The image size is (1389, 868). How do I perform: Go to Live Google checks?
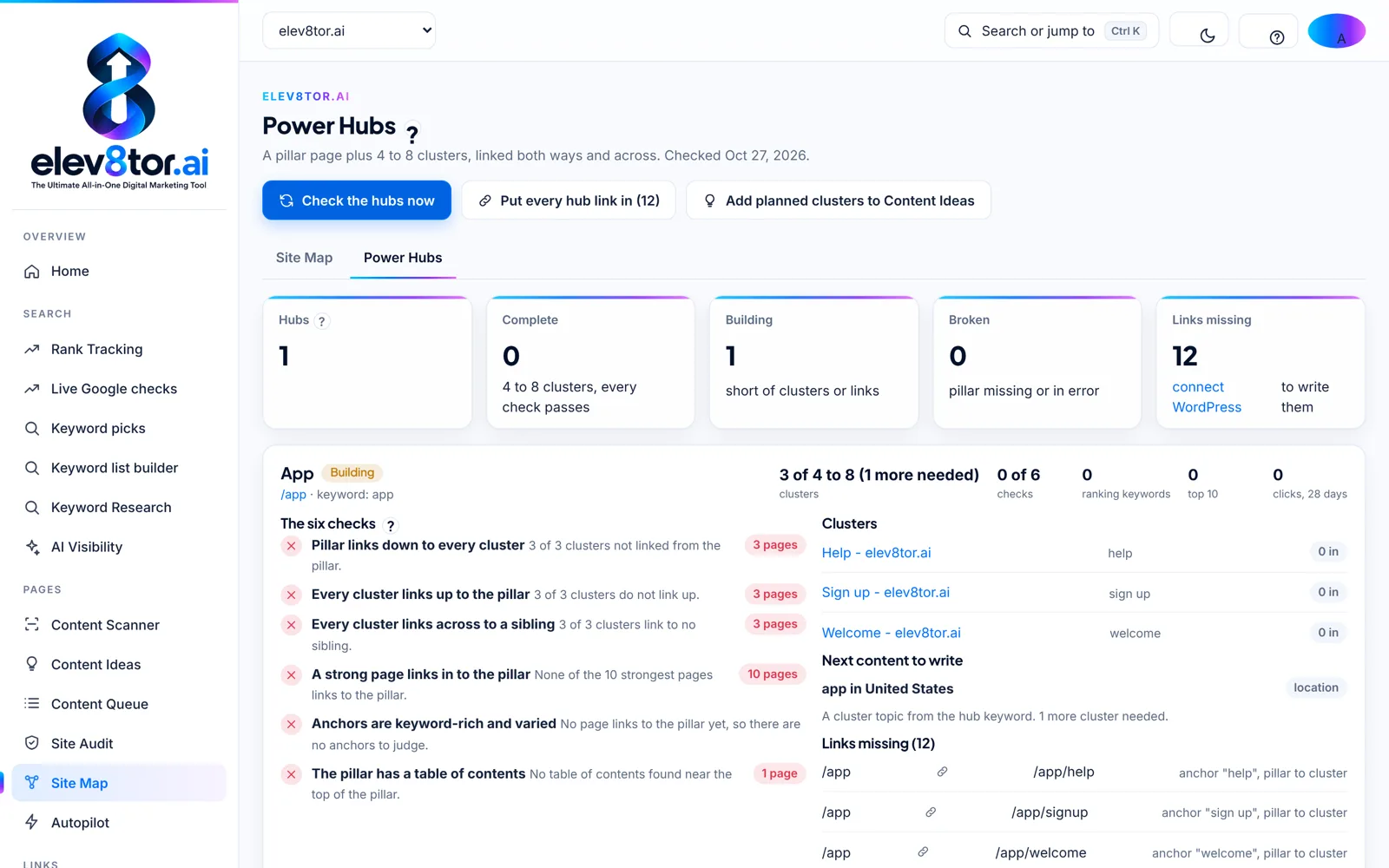(119, 389)
